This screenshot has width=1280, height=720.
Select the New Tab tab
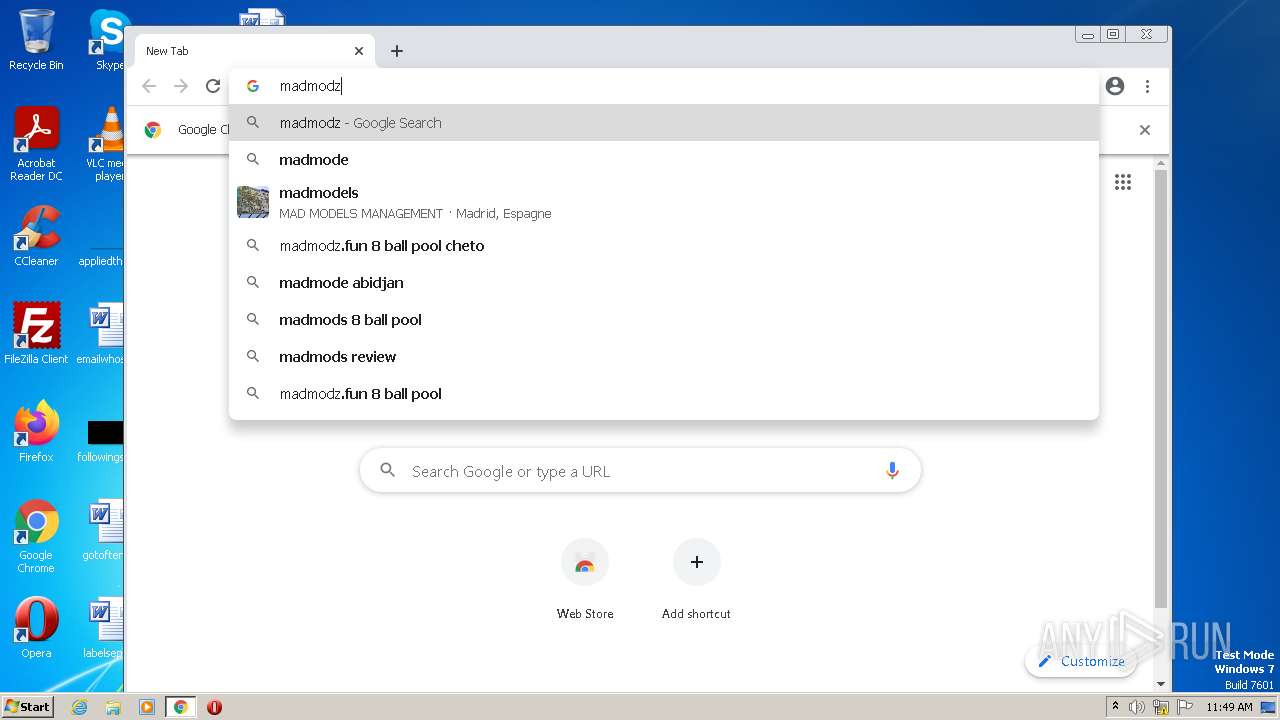(255, 51)
